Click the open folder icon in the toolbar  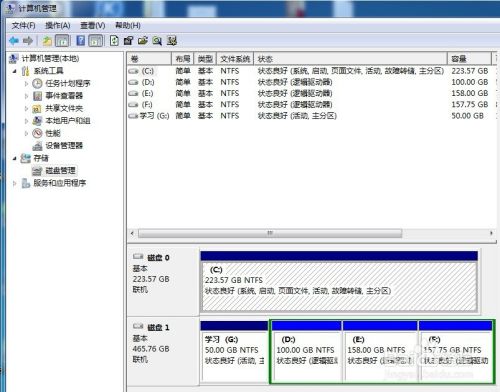click(x=143, y=41)
